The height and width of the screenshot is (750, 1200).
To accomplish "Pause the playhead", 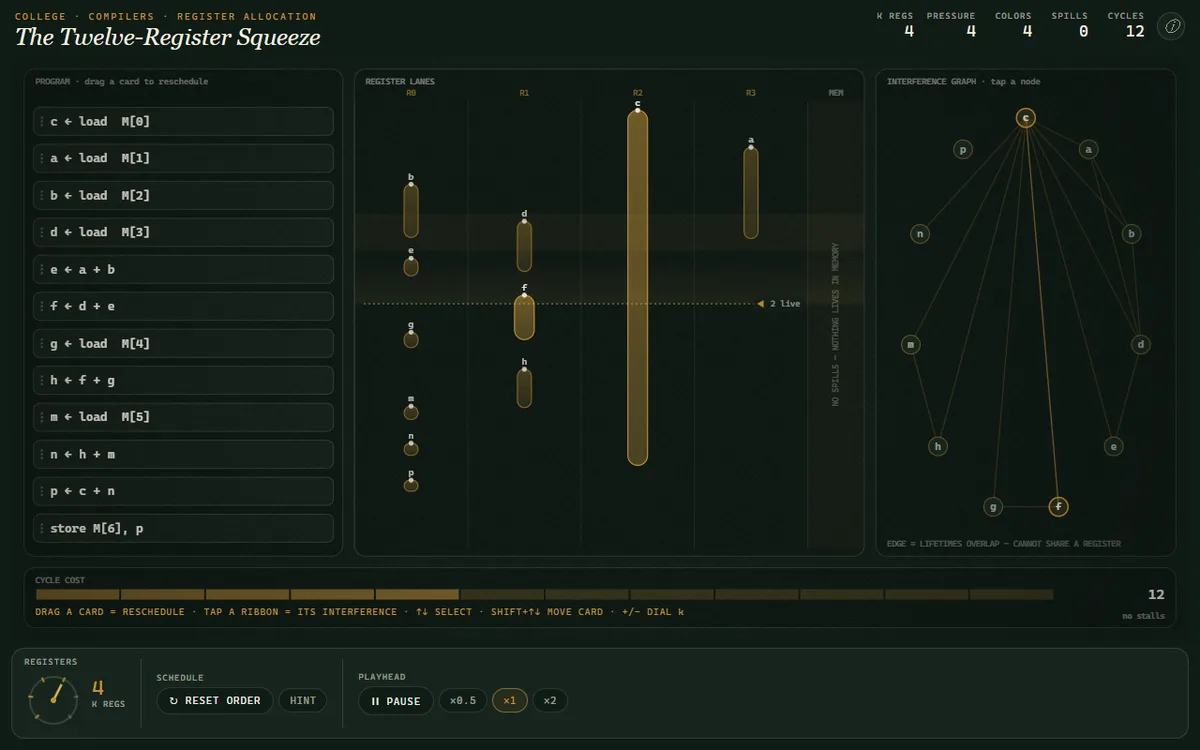I will point(396,701).
